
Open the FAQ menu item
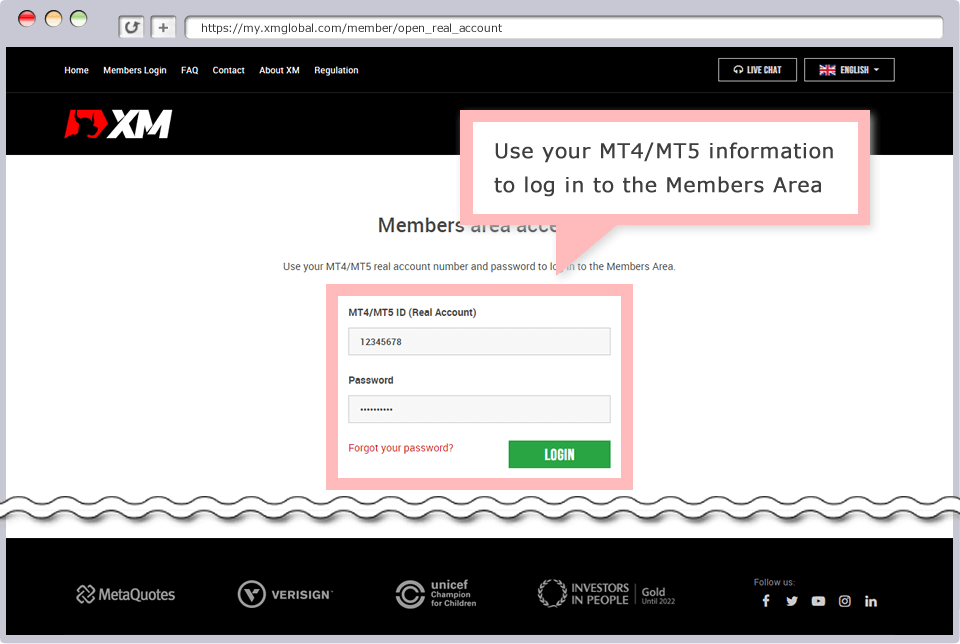point(189,70)
